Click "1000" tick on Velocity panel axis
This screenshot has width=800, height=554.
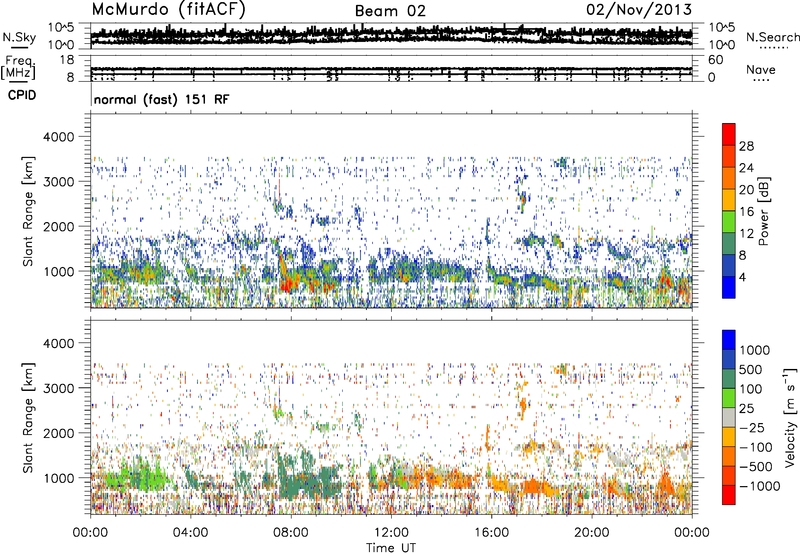(59, 478)
